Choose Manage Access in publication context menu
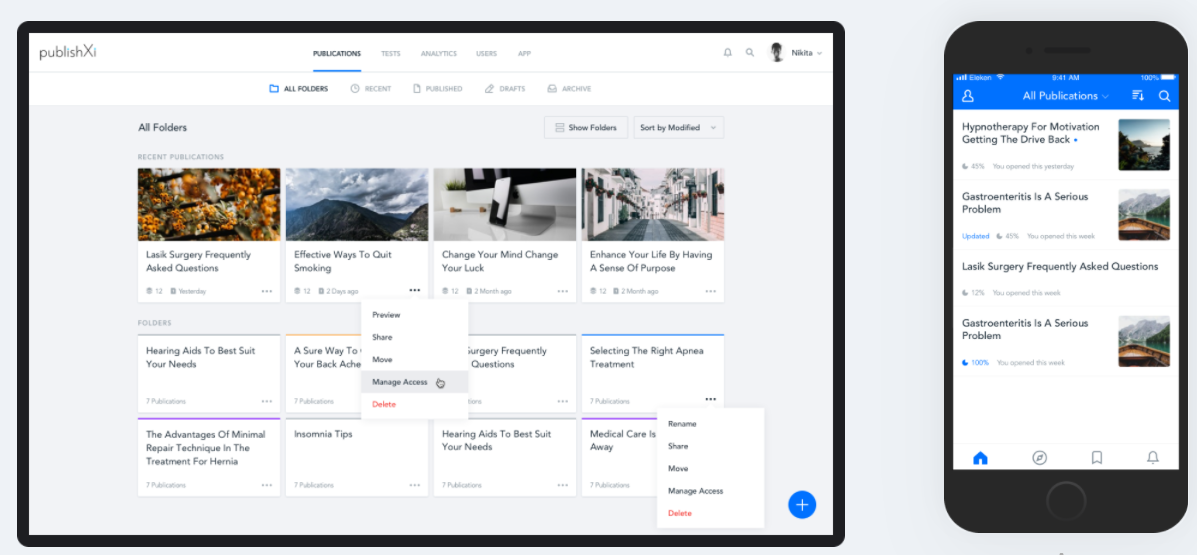This screenshot has height=555, width=1197. (415, 382)
